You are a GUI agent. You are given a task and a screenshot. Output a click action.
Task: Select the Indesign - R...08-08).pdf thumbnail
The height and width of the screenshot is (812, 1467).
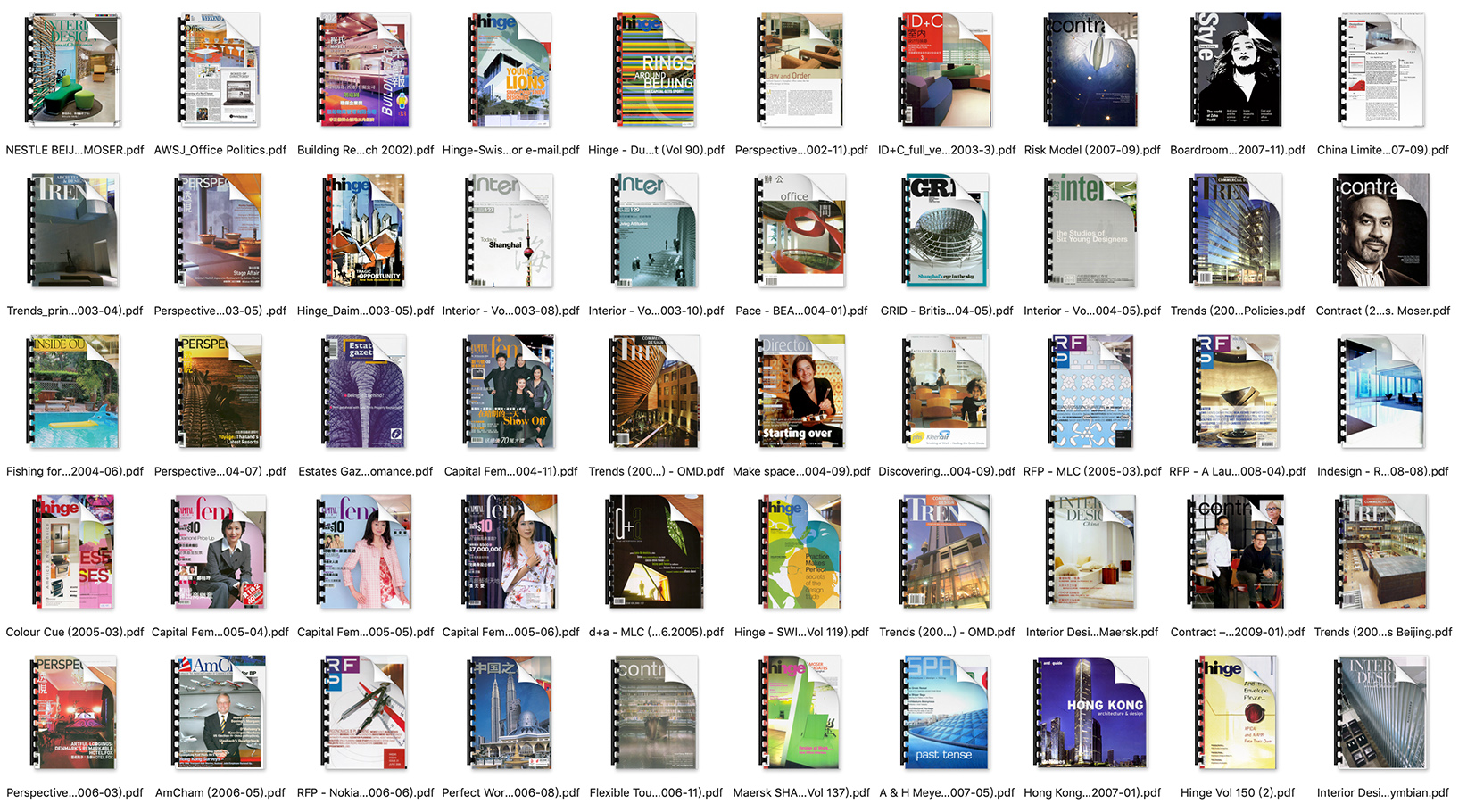coord(1383,391)
